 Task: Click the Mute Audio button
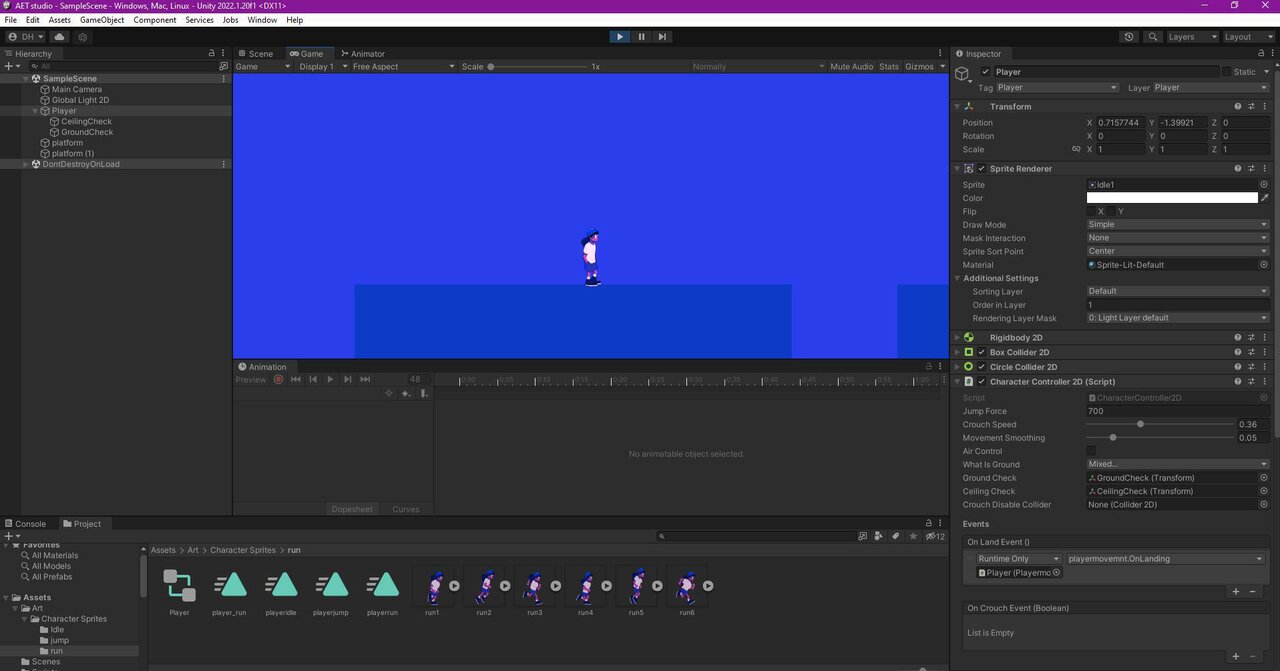coord(851,67)
